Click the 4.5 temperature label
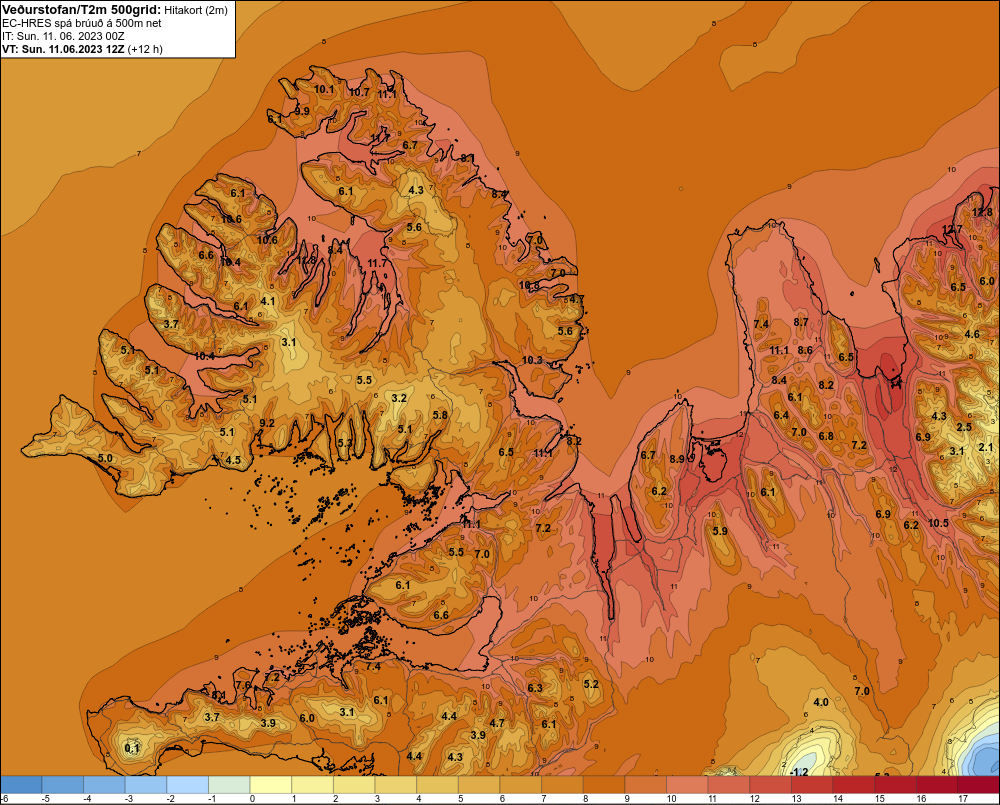Image resolution: width=1000 pixels, height=805 pixels. tap(233, 460)
